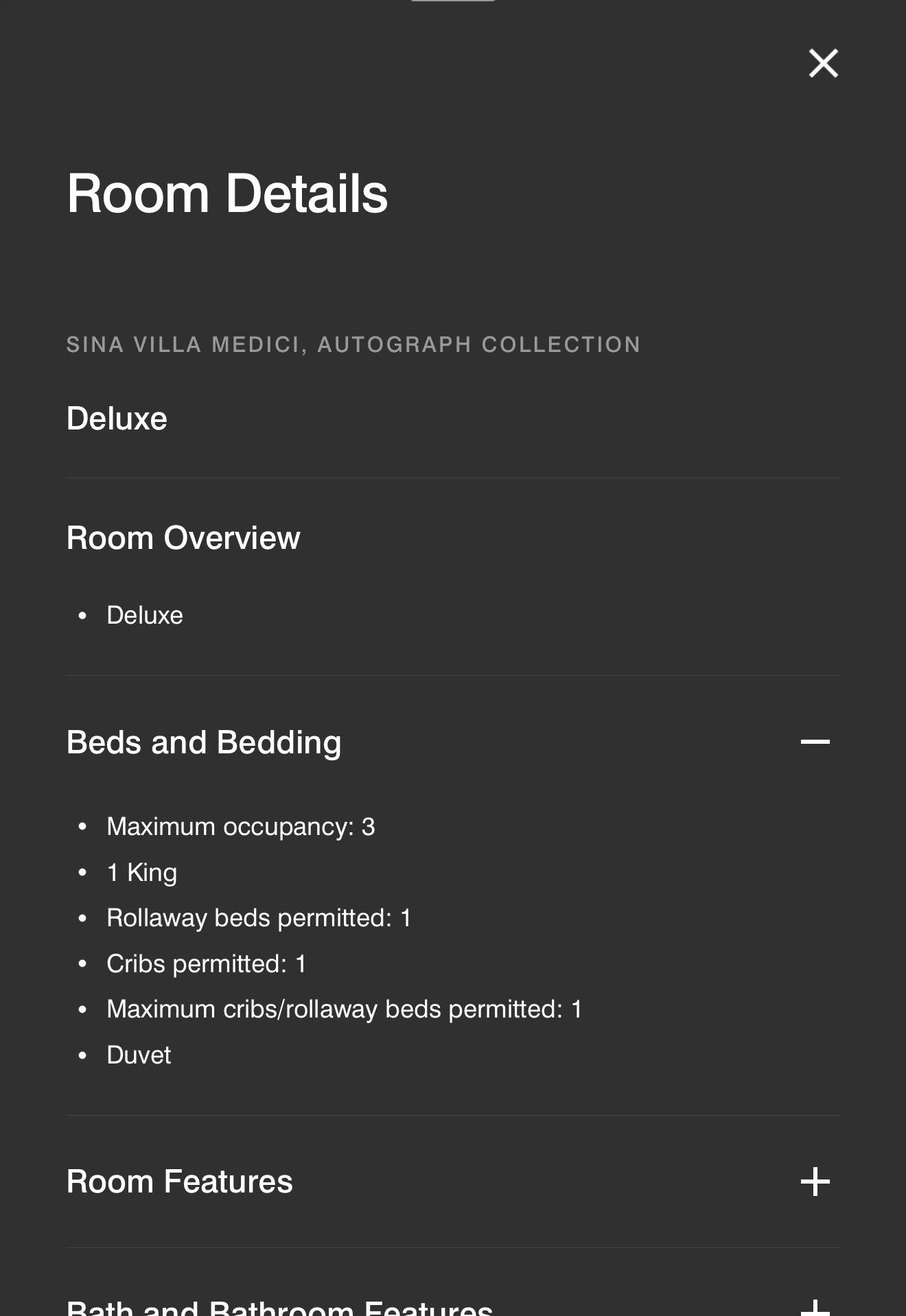Click the sheet drag handle at top
The height and width of the screenshot is (1316, 906).
(453, 1)
